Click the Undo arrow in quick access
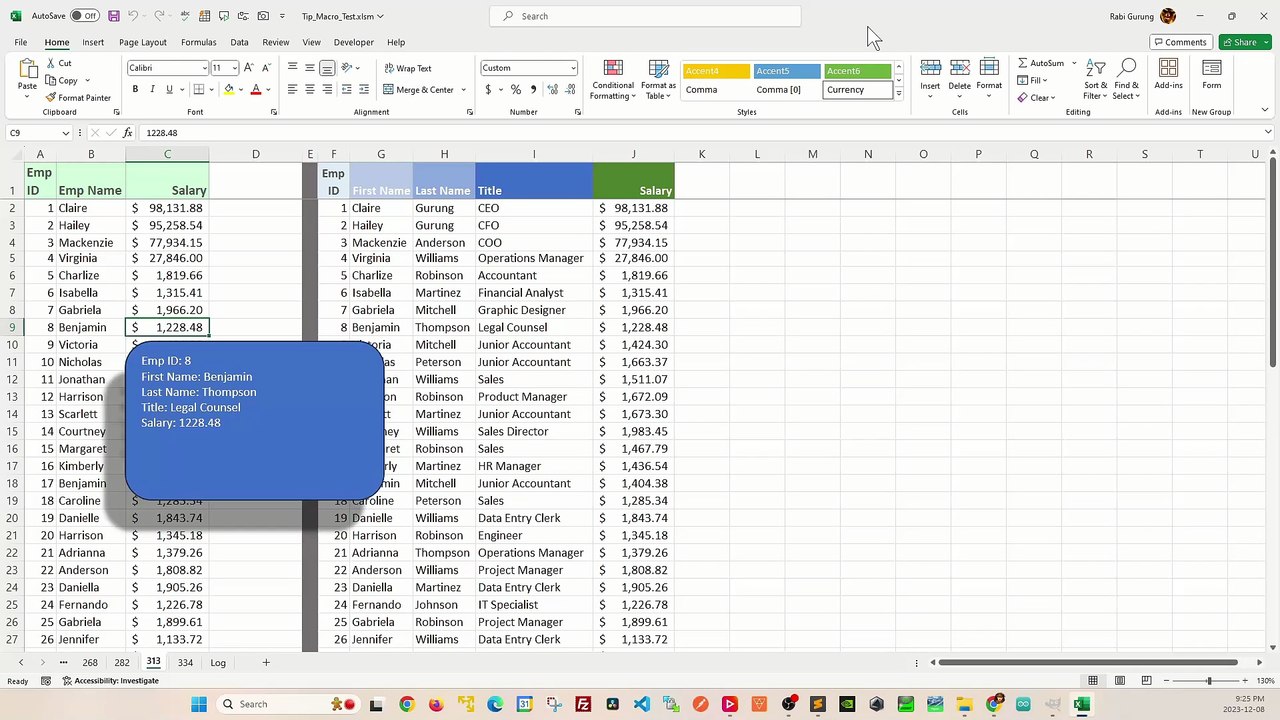Image resolution: width=1280 pixels, height=720 pixels. [133, 16]
